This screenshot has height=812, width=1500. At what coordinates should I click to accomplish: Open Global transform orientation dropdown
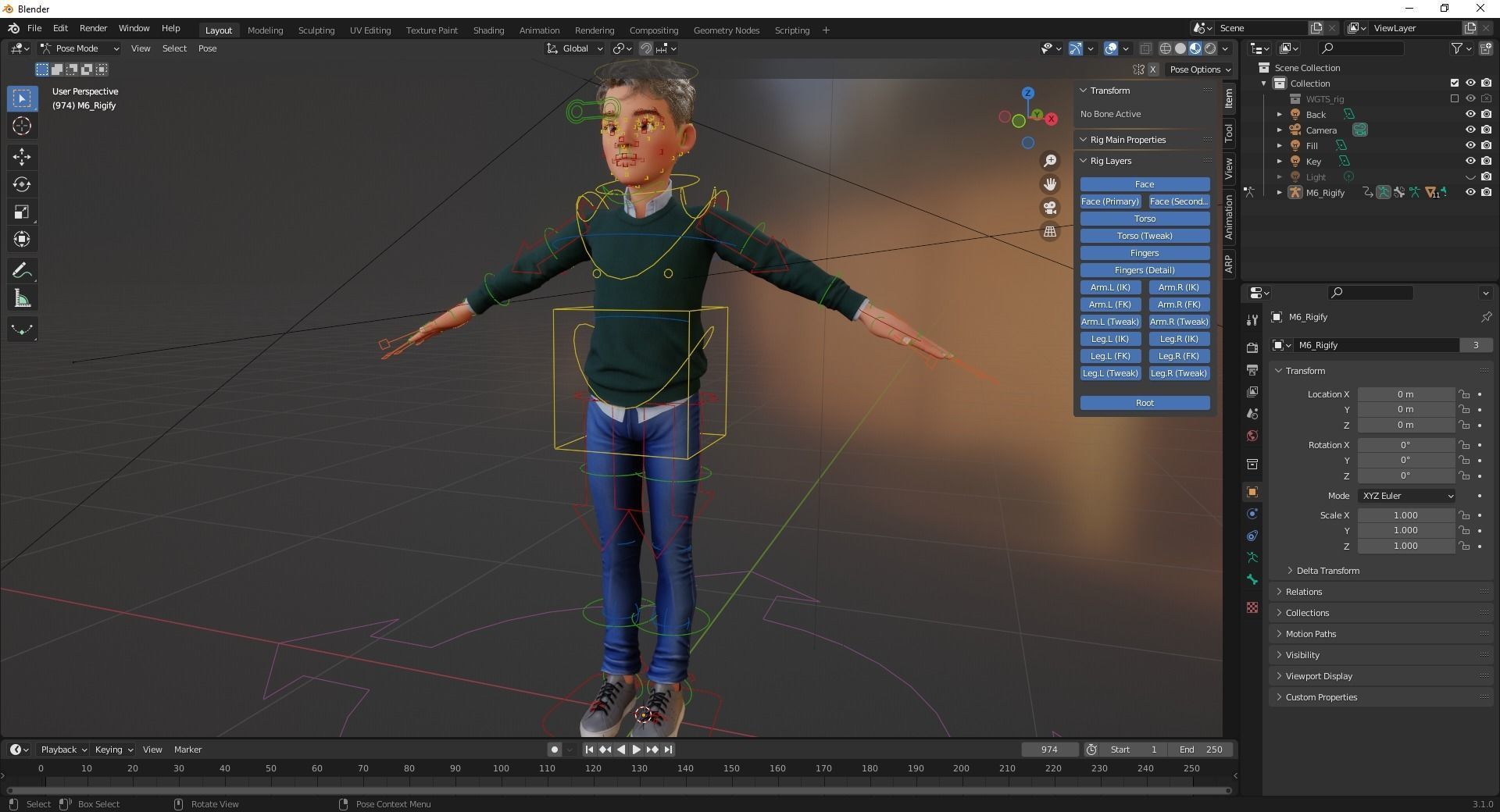click(575, 48)
